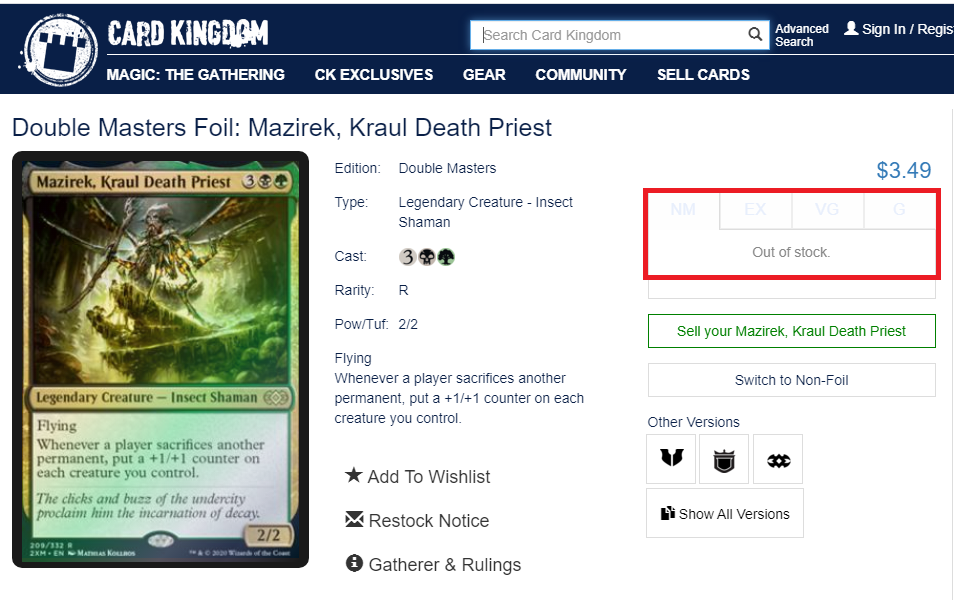Select the NM condition tab
This screenshot has width=954, height=600.
pos(683,210)
